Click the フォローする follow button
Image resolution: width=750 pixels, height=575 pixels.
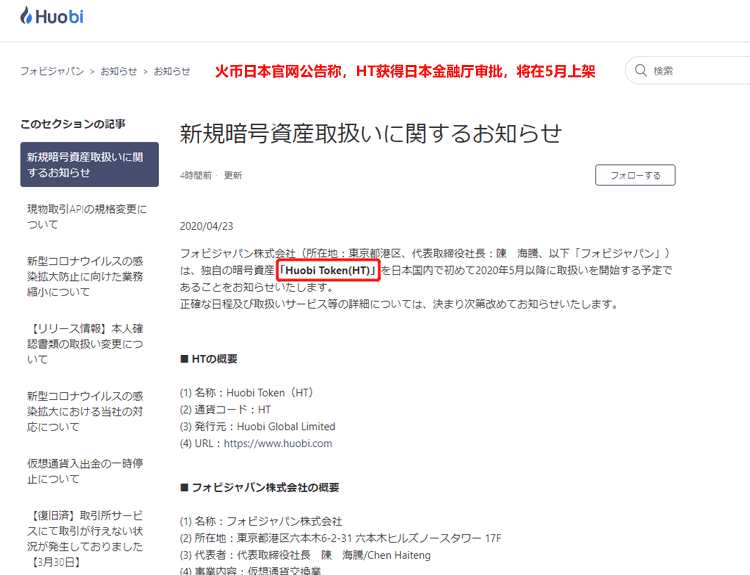coord(635,175)
